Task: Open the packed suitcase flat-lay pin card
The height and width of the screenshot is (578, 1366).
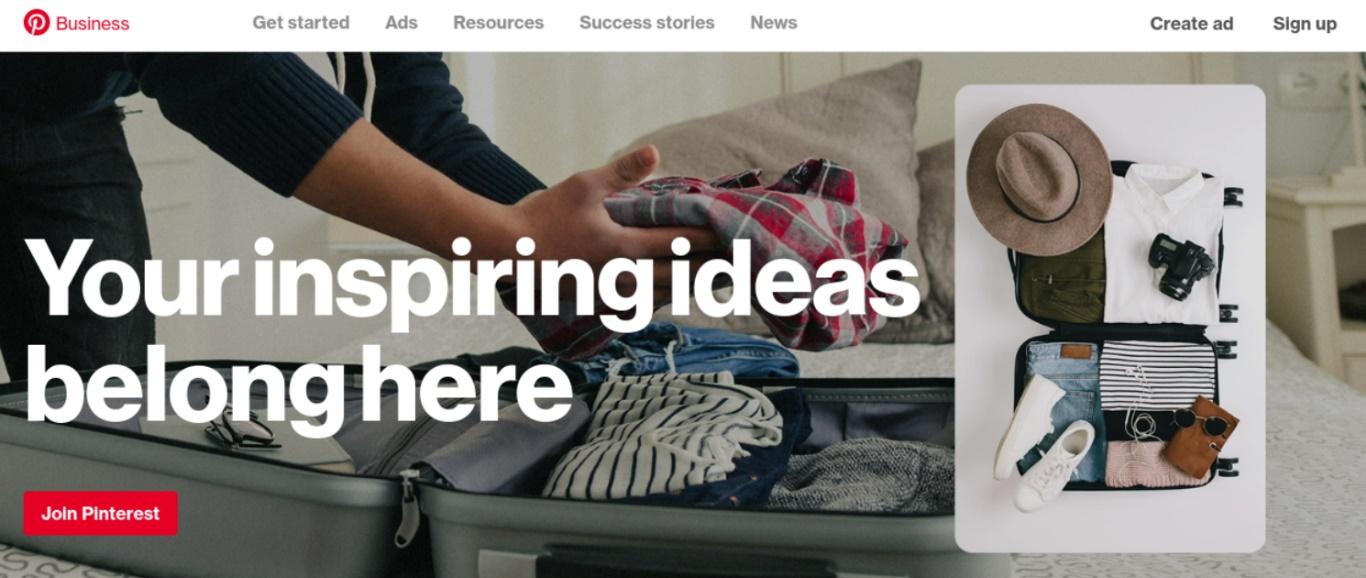Action: (x=1110, y=318)
